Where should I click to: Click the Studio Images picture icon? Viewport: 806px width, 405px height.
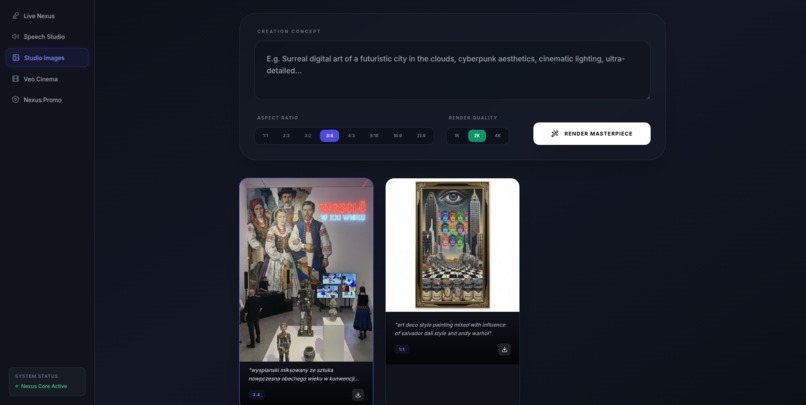(x=16, y=58)
